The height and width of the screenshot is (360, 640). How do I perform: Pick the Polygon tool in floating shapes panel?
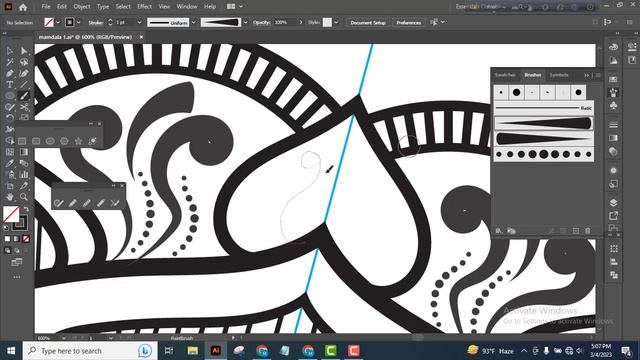[64, 141]
